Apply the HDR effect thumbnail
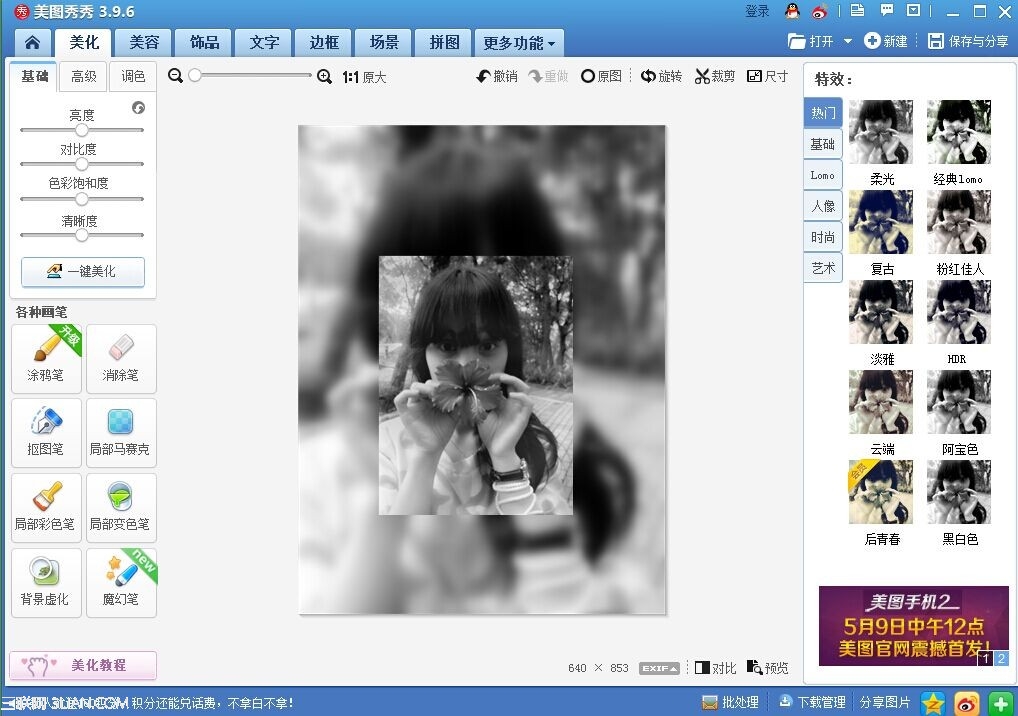 (959, 312)
